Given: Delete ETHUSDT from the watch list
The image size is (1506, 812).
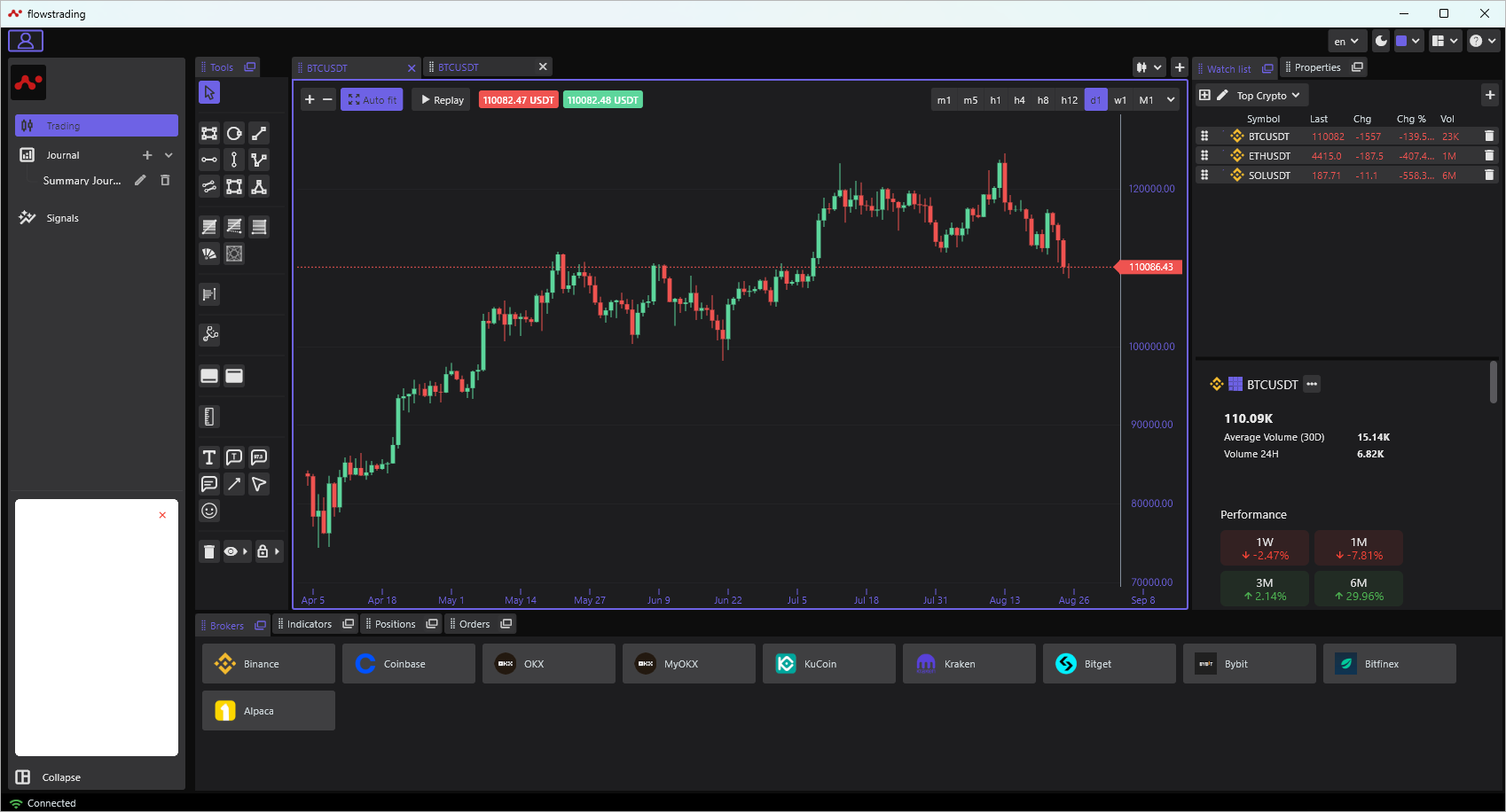Looking at the screenshot, I should tap(1489, 156).
